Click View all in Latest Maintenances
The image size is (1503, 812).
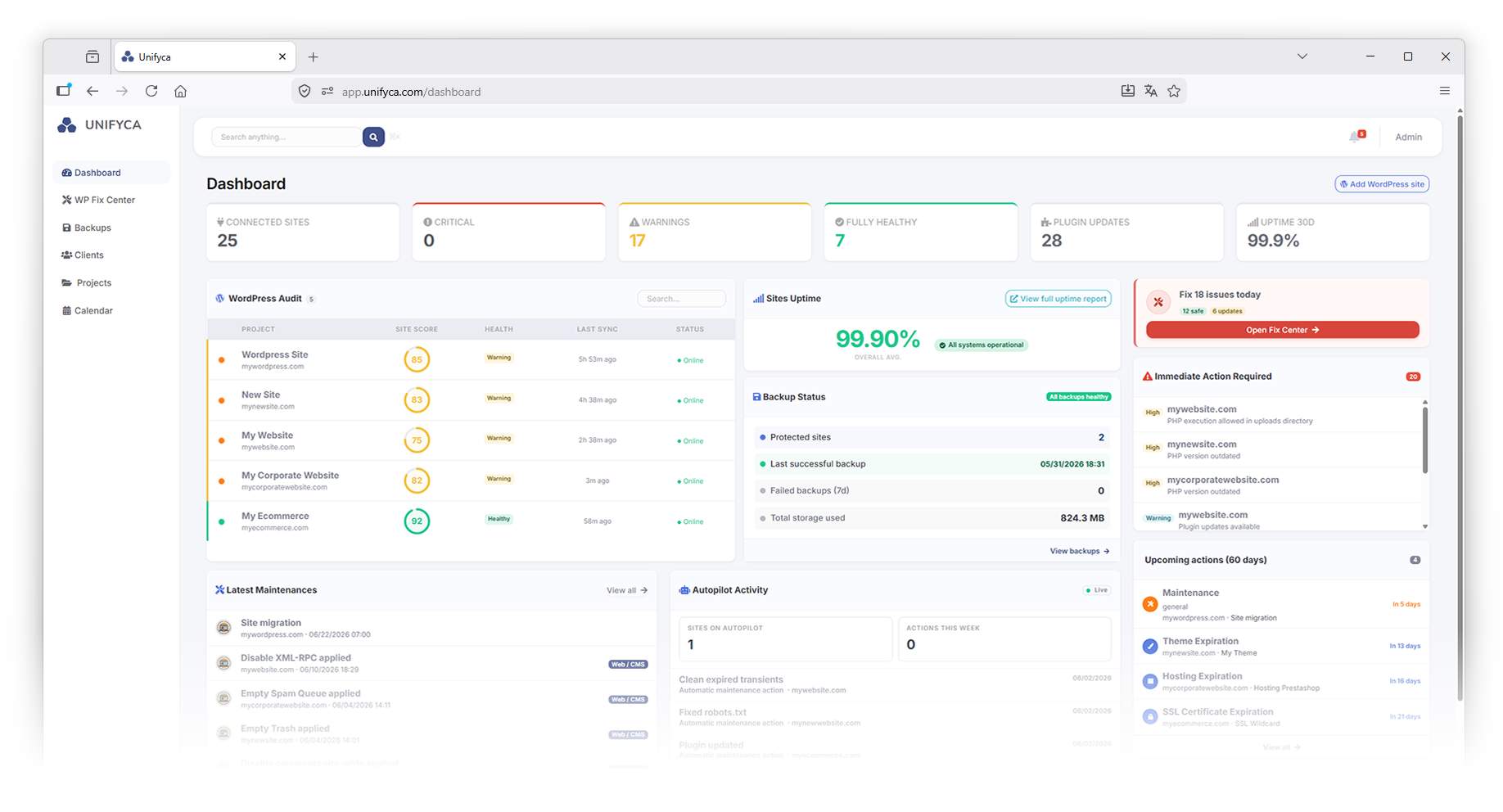(627, 590)
